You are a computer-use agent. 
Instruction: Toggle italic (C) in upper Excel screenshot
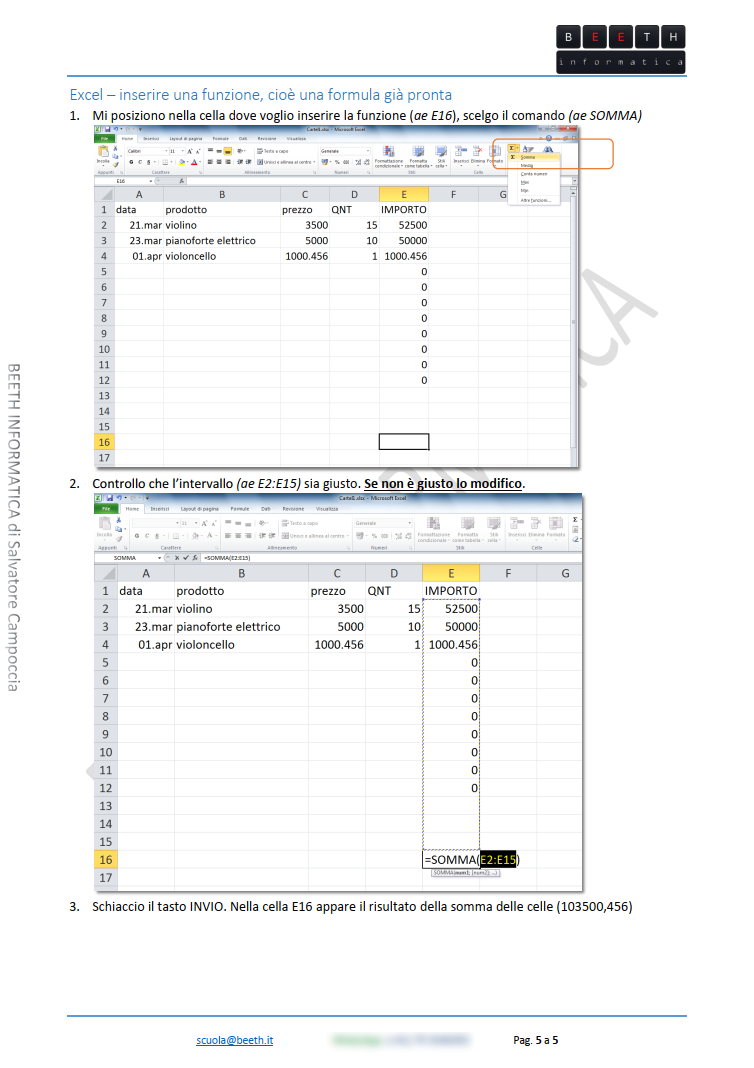pyautogui.click(x=140, y=162)
